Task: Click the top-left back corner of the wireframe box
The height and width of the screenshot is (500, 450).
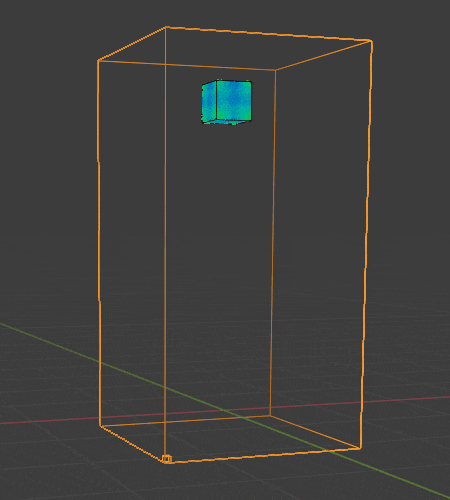Action: (166, 27)
